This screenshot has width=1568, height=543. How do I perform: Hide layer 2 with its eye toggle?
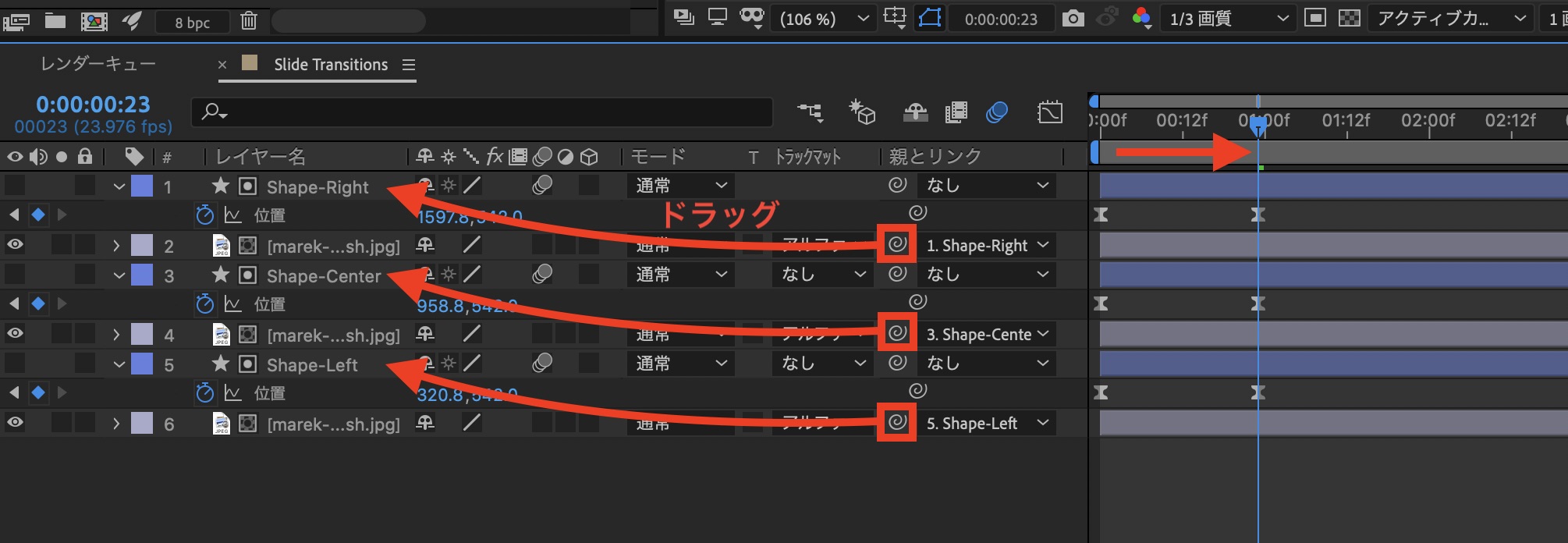click(x=15, y=245)
